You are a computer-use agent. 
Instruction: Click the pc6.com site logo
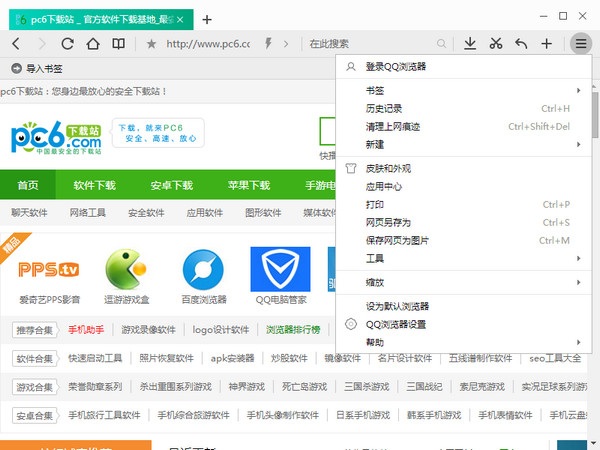(x=56, y=138)
